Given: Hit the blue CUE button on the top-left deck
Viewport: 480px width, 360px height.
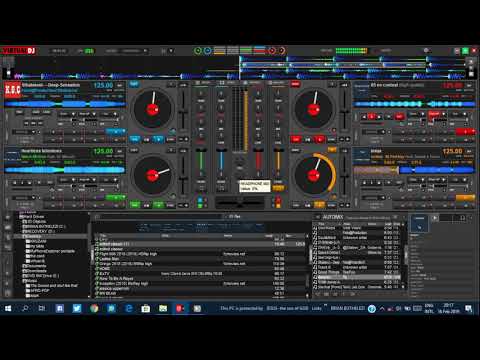Looking at the screenshot, I should (135, 139).
